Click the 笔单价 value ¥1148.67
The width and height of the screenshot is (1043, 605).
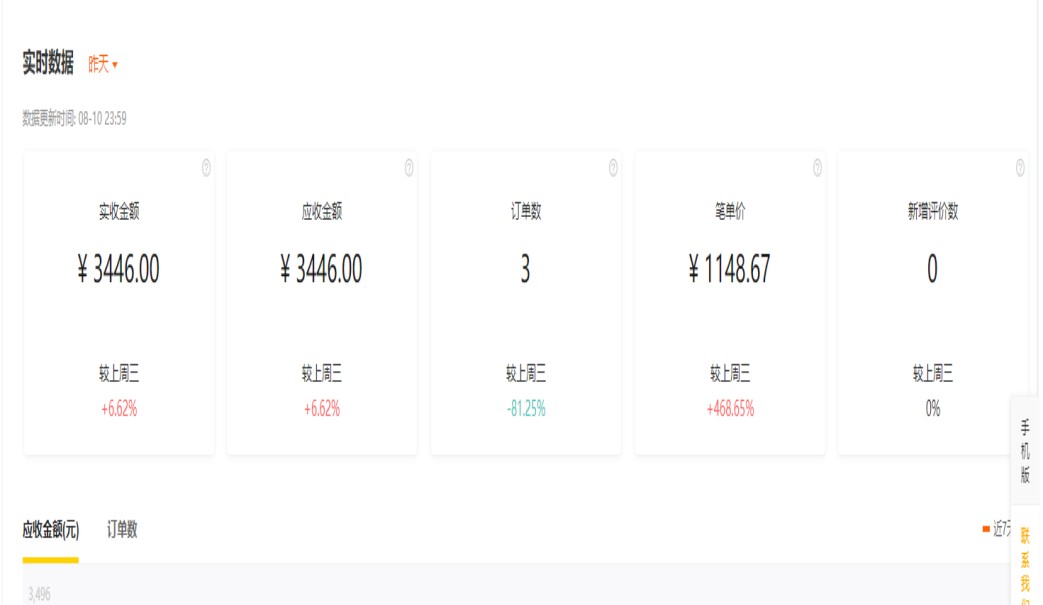point(729,270)
